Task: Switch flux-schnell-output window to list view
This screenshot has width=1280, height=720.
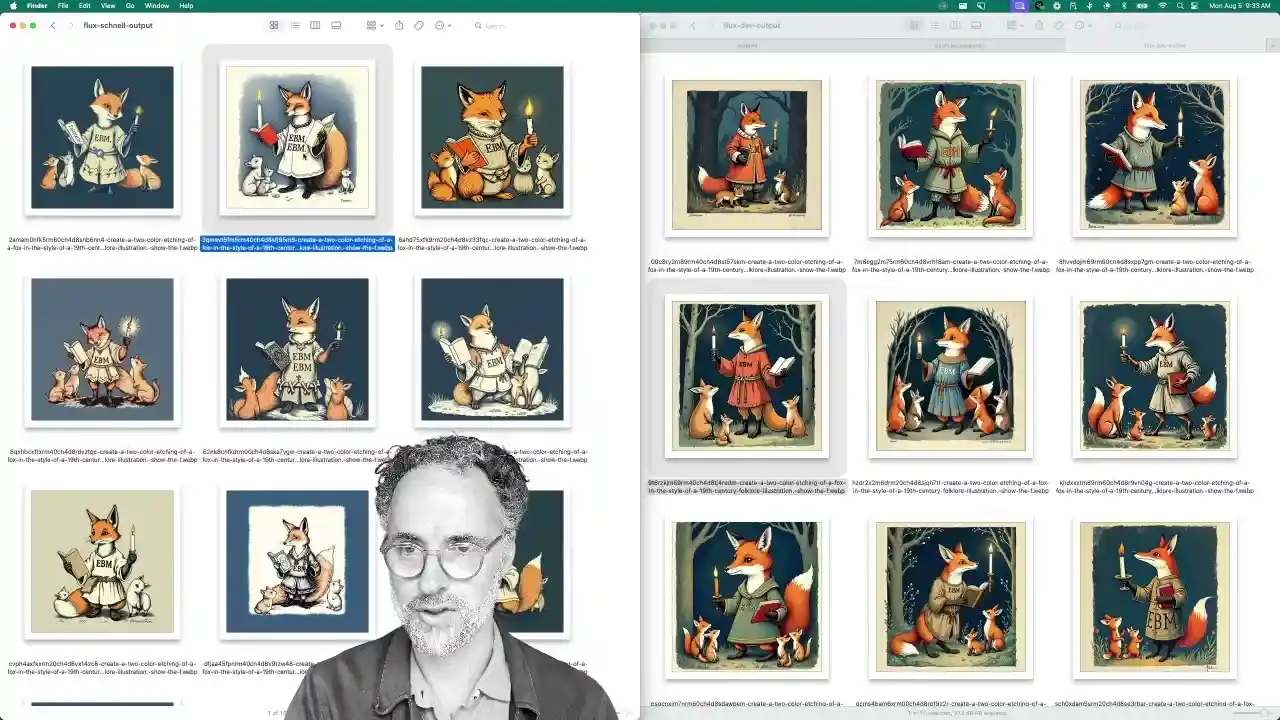Action: click(x=294, y=25)
